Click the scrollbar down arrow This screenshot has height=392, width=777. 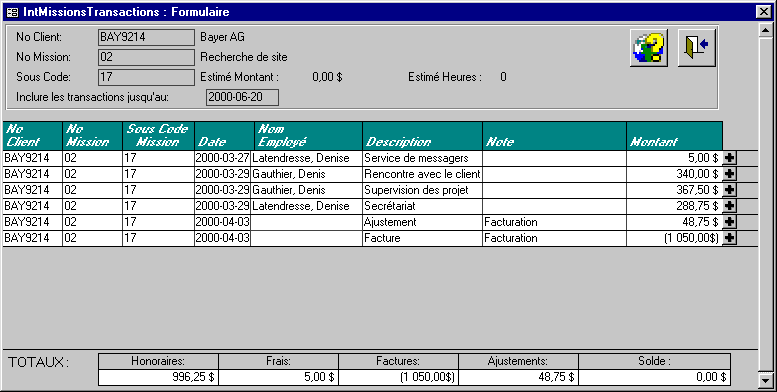point(765,380)
